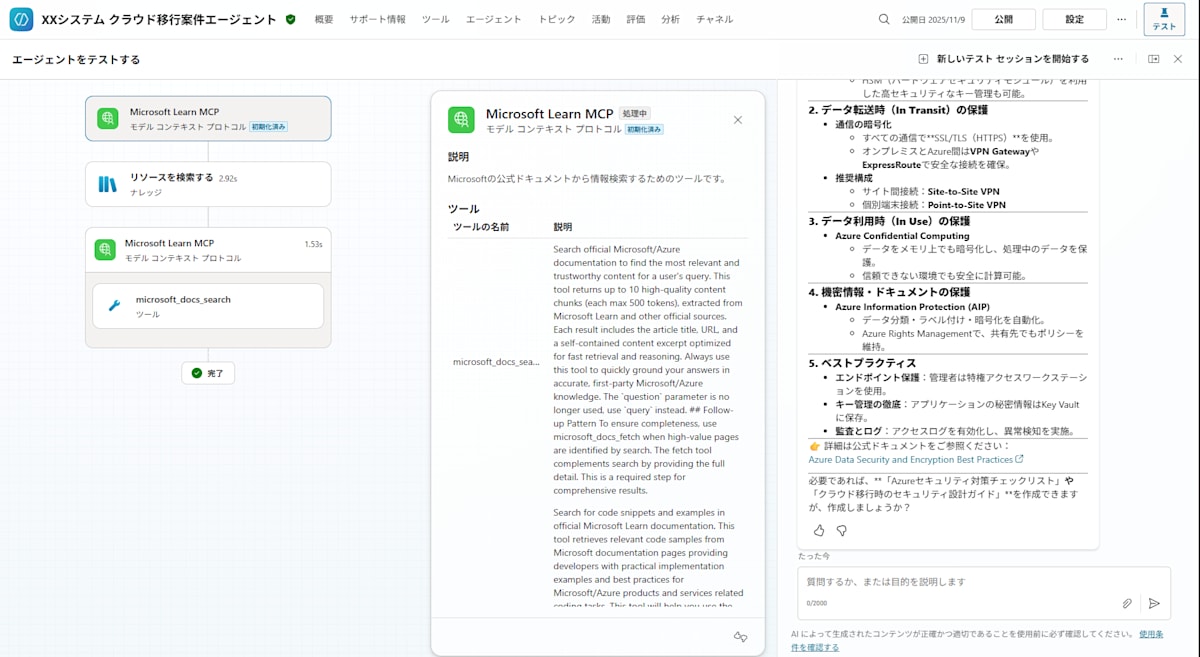This screenshot has height=657, width=1200.
Task: Click the 2.92s duration on リソースを検索する
Action: click(228, 178)
